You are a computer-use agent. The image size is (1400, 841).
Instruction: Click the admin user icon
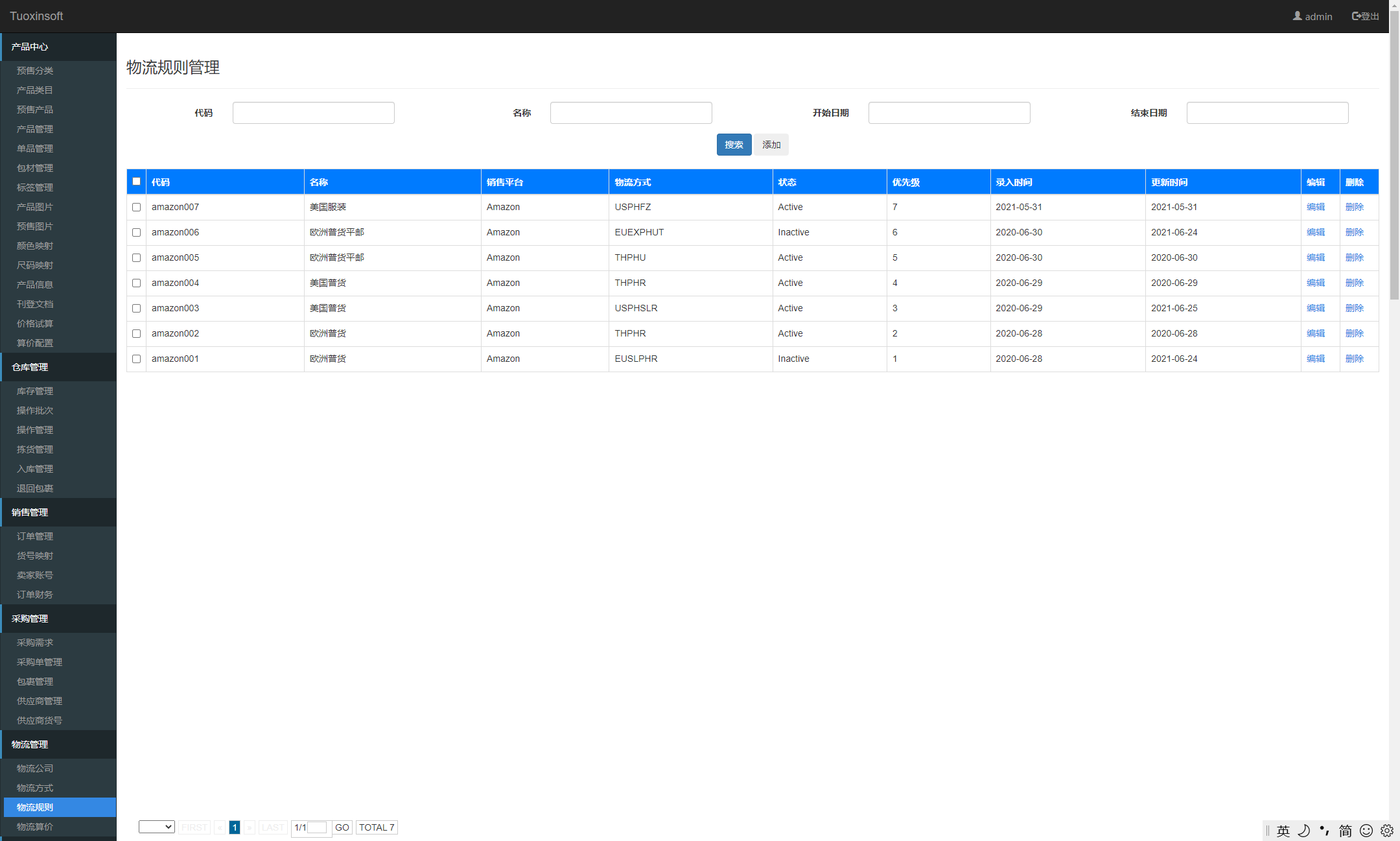tap(1297, 16)
